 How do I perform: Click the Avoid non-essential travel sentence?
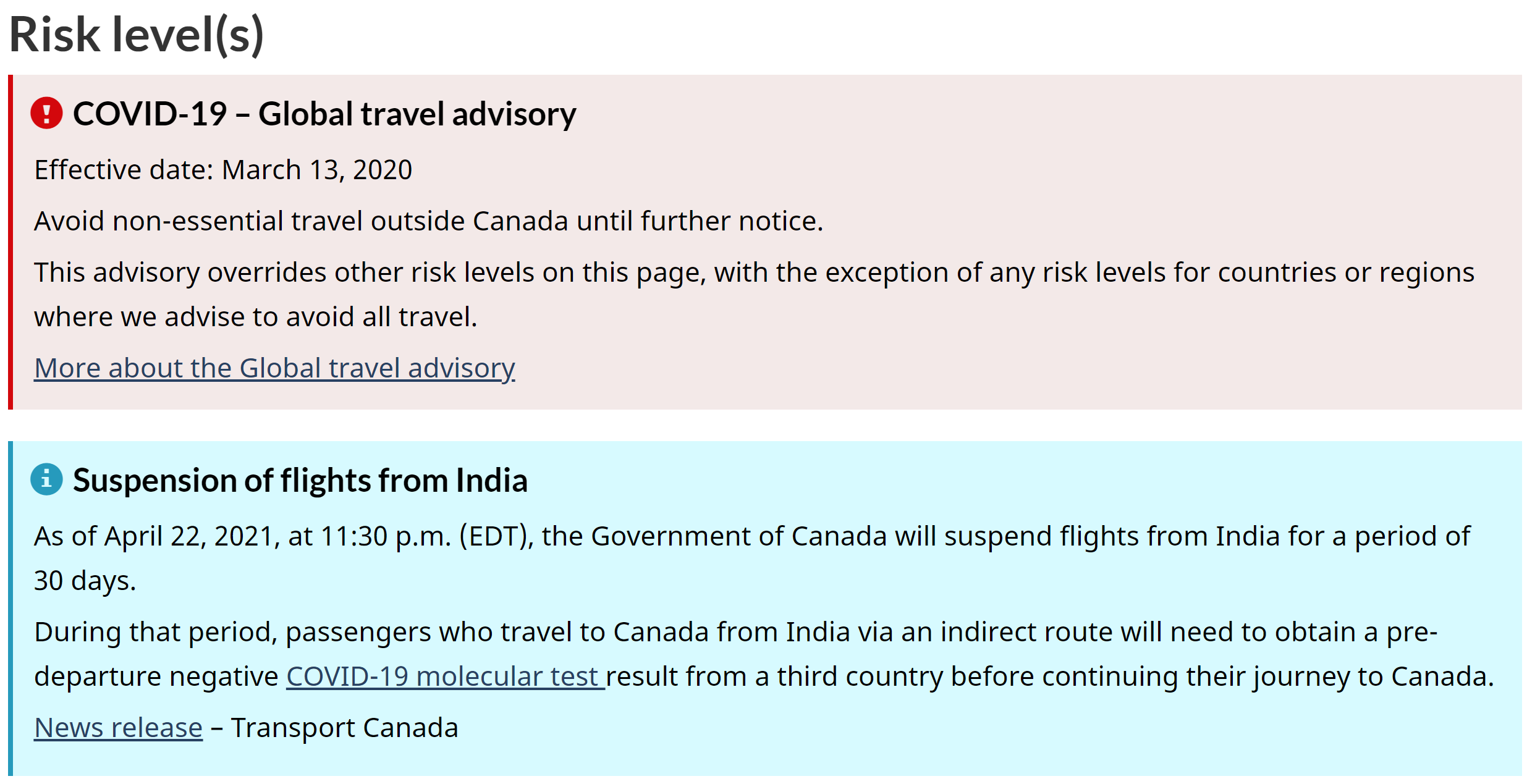[x=429, y=221]
